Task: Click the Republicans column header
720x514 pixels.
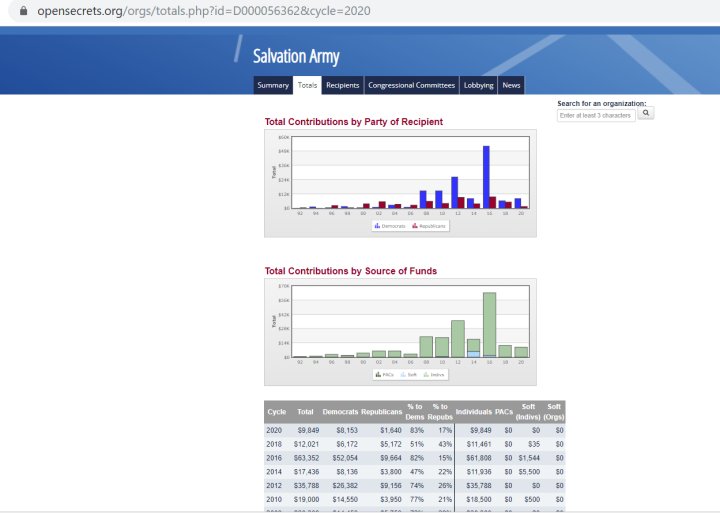Action: 382,412
